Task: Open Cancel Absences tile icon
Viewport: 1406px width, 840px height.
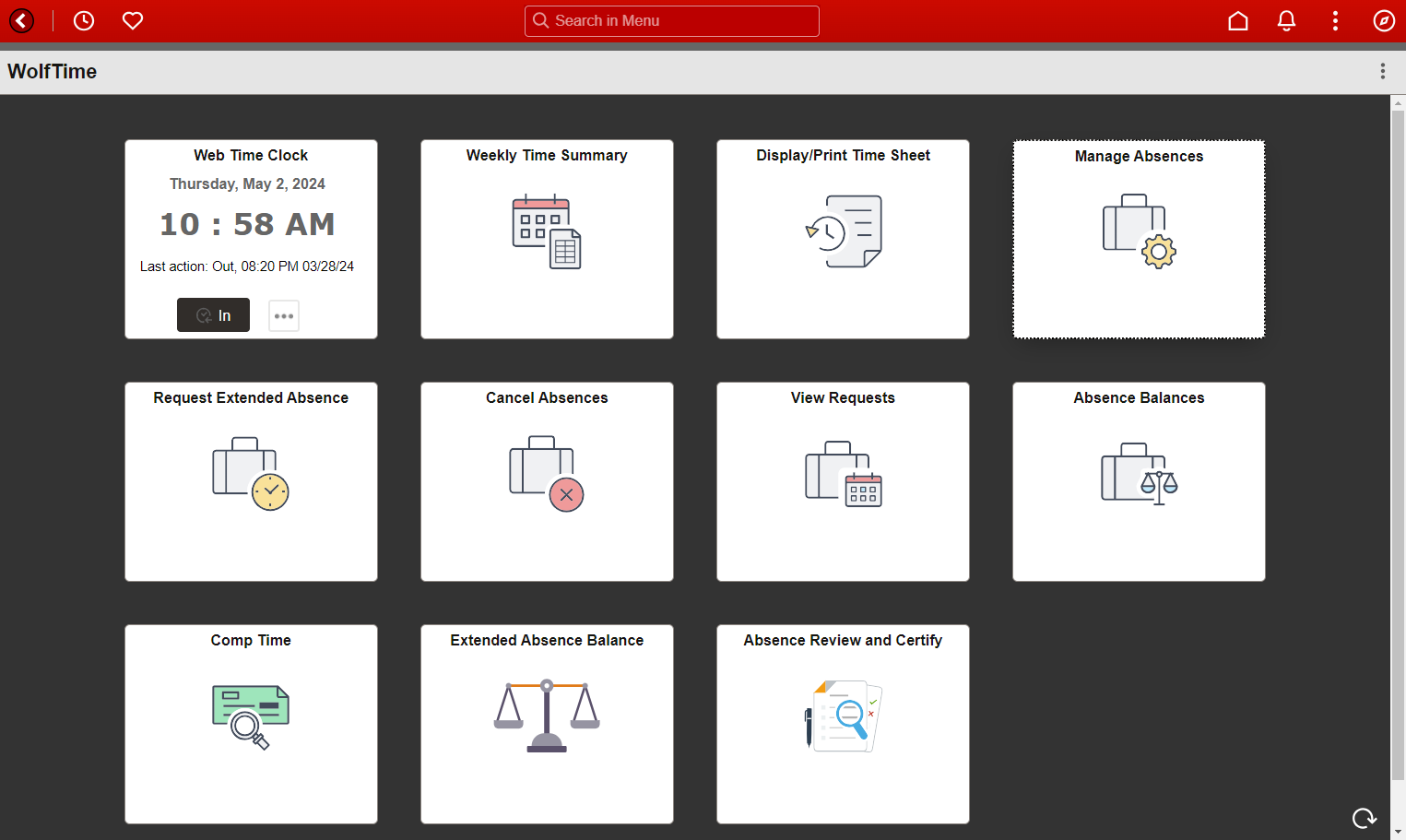Action: (x=547, y=474)
